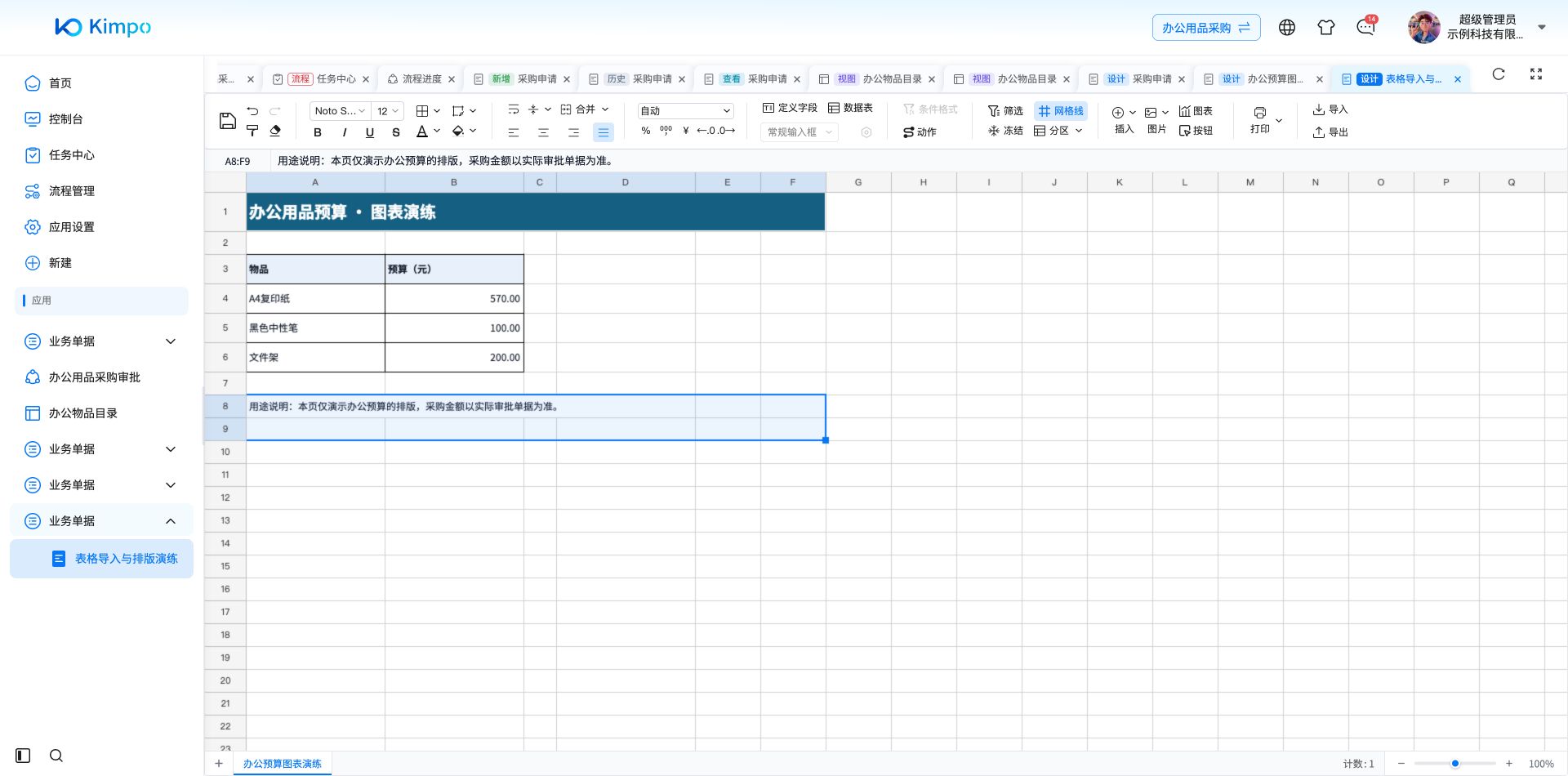
Task: Adjust the zoom slider handle
Action: pyautogui.click(x=1455, y=764)
